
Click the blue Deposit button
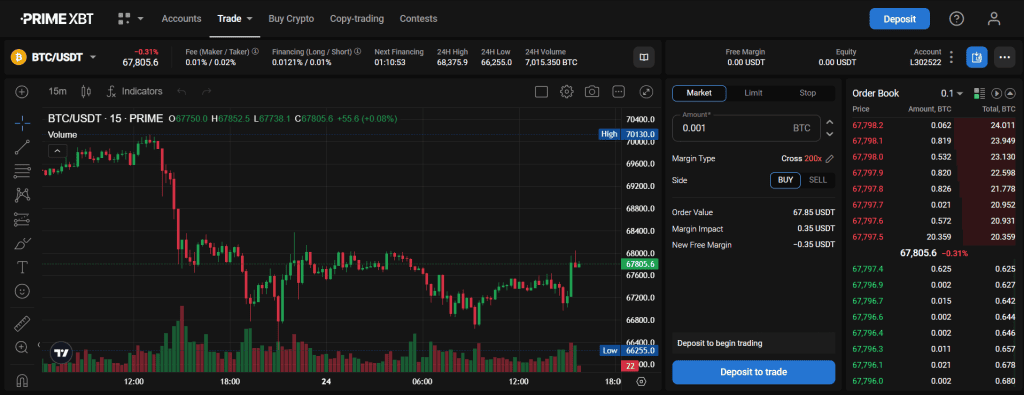(899, 19)
